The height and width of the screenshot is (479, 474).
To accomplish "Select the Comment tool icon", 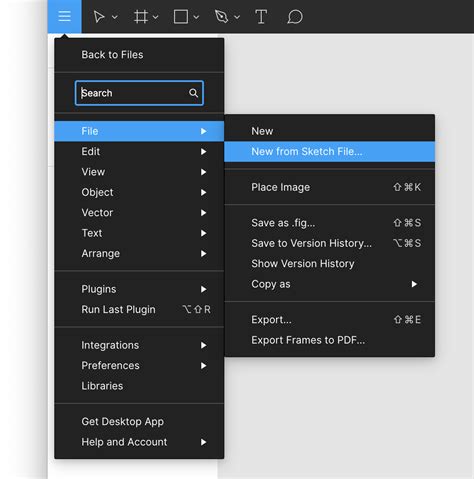I will click(295, 17).
